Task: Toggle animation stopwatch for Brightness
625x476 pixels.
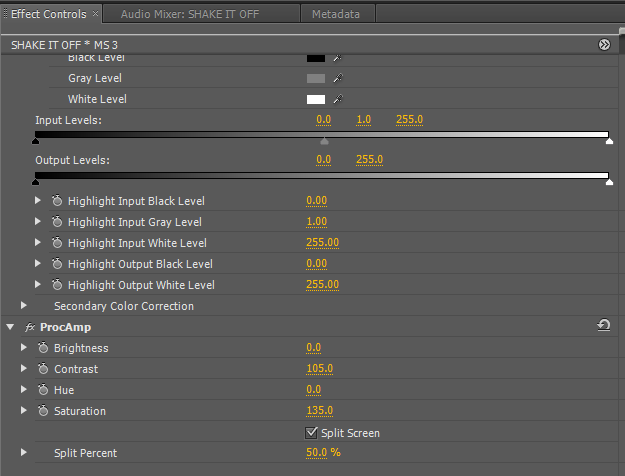Action: pos(43,348)
